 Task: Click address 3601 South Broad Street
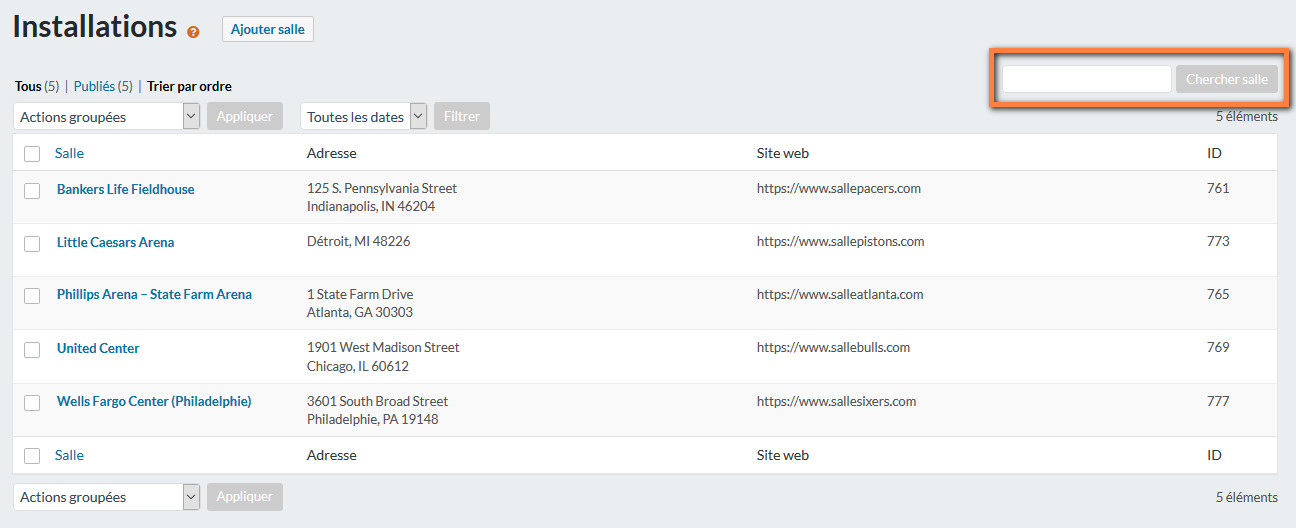point(377,401)
